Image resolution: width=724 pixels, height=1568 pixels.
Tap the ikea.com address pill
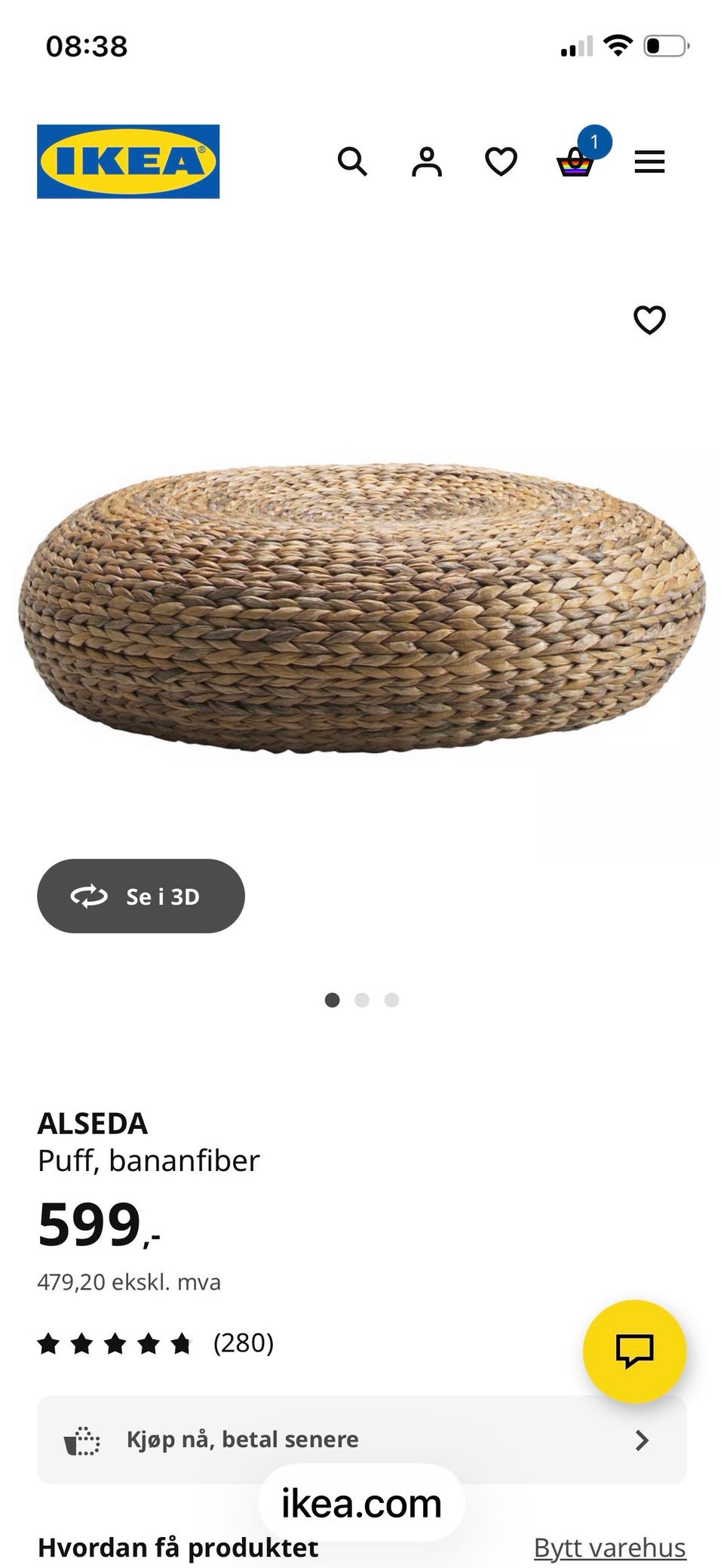point(362,1503)
